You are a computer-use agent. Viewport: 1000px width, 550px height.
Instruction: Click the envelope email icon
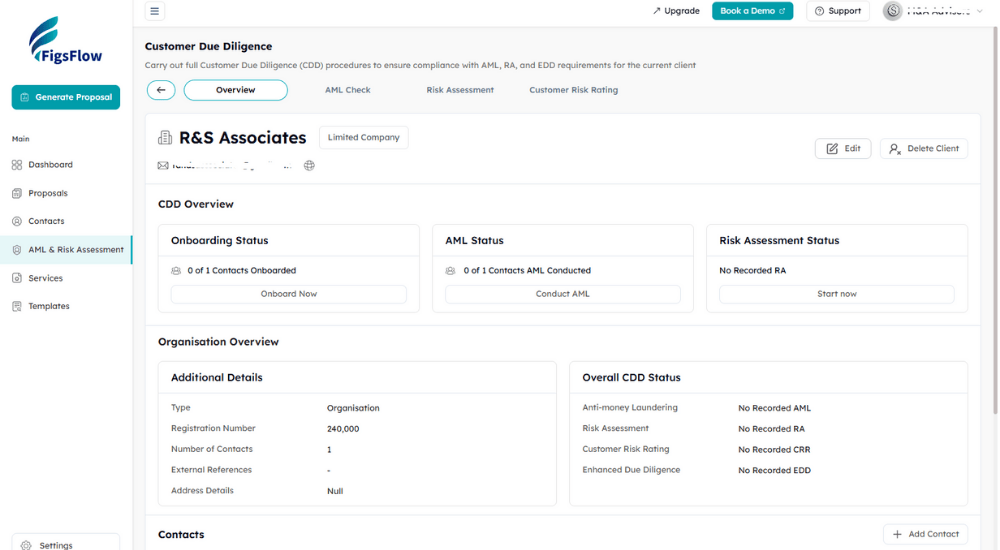163,166
